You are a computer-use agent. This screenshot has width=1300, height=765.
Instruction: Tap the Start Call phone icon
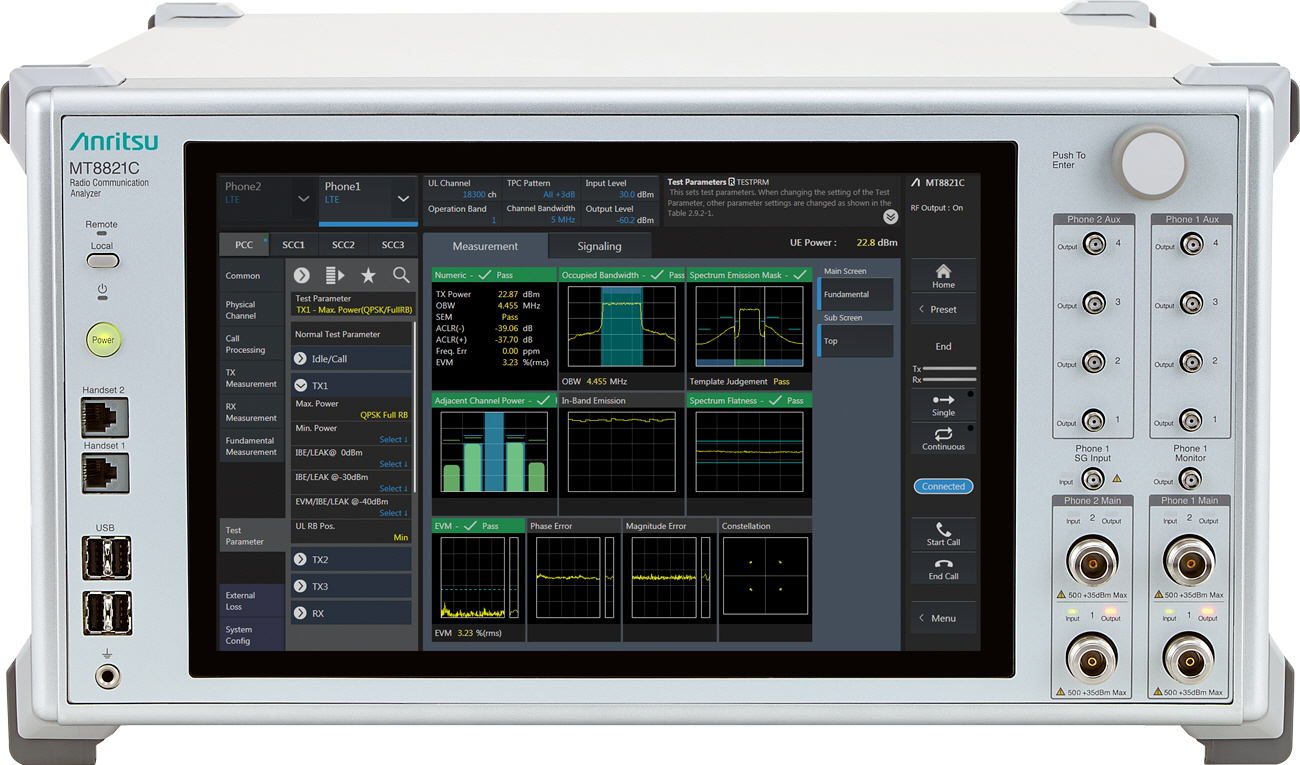pos(943,534)
